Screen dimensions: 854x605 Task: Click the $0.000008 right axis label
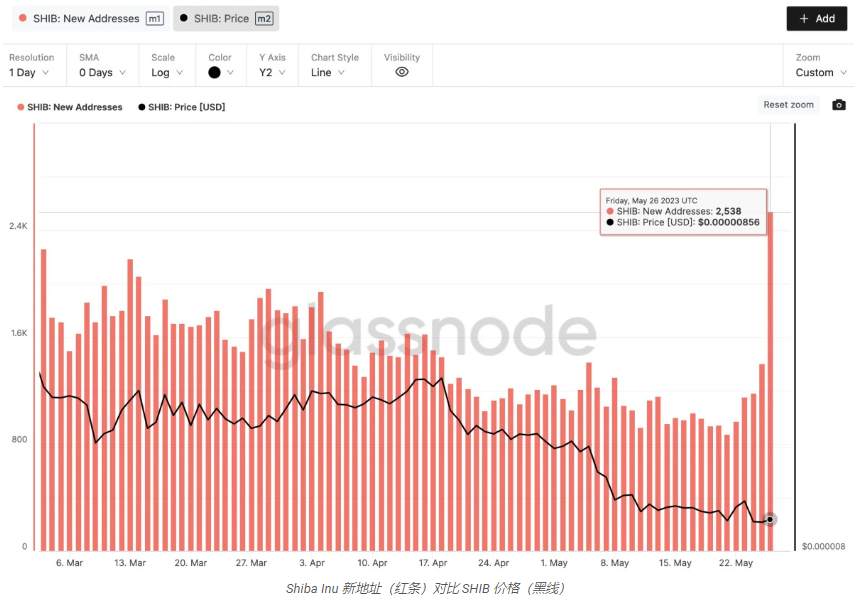824,546
